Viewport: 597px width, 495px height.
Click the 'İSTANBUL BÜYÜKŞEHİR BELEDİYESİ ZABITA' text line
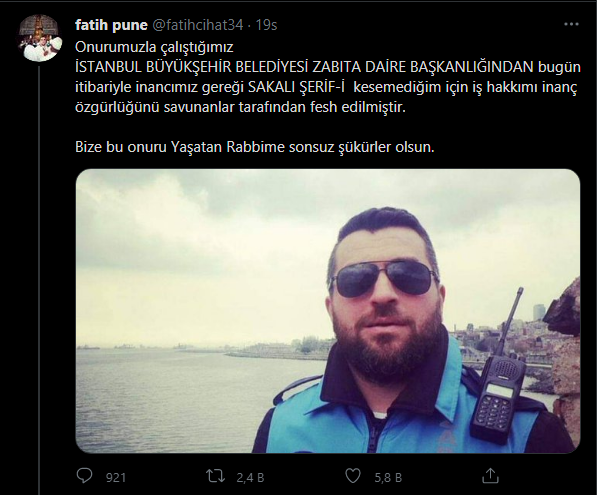(x=217, y=67)
